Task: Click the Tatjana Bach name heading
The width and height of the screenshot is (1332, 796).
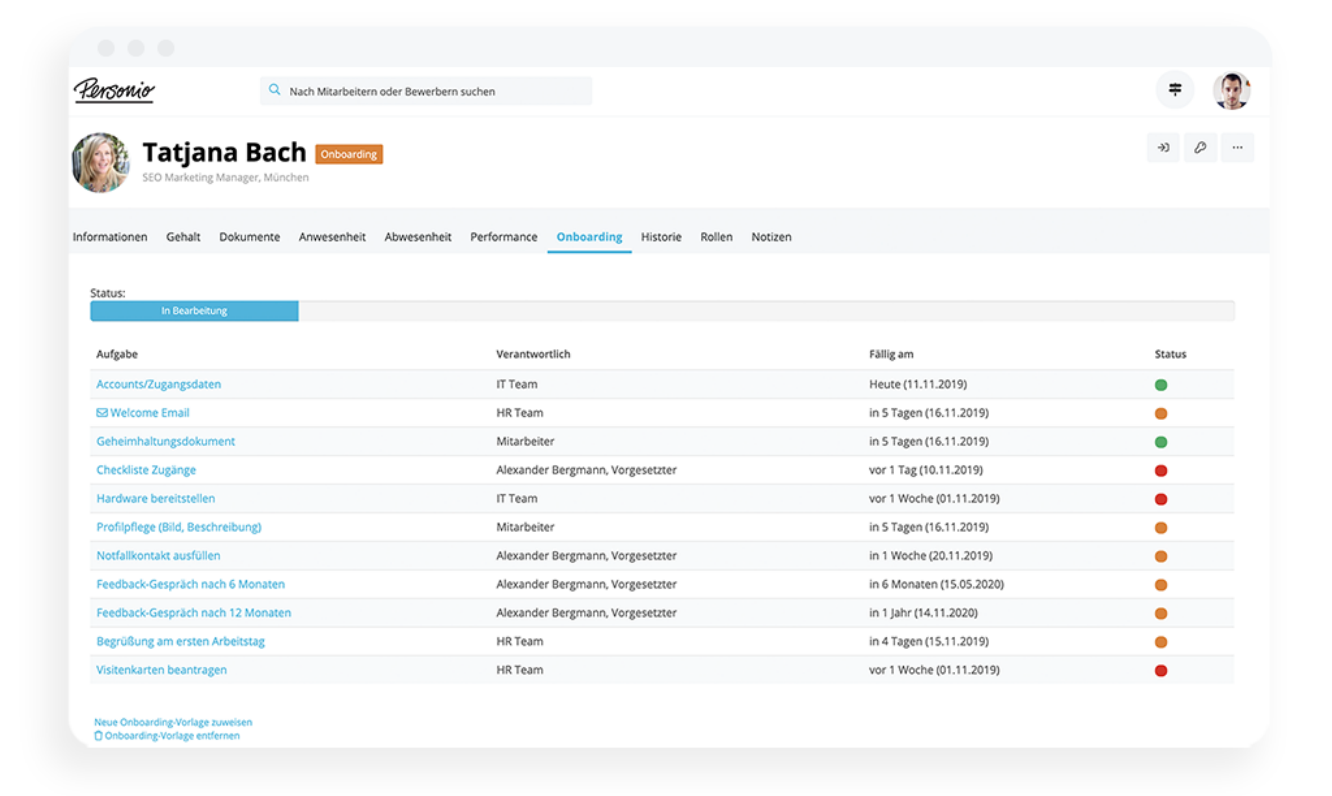Action: tap(224, 152)
